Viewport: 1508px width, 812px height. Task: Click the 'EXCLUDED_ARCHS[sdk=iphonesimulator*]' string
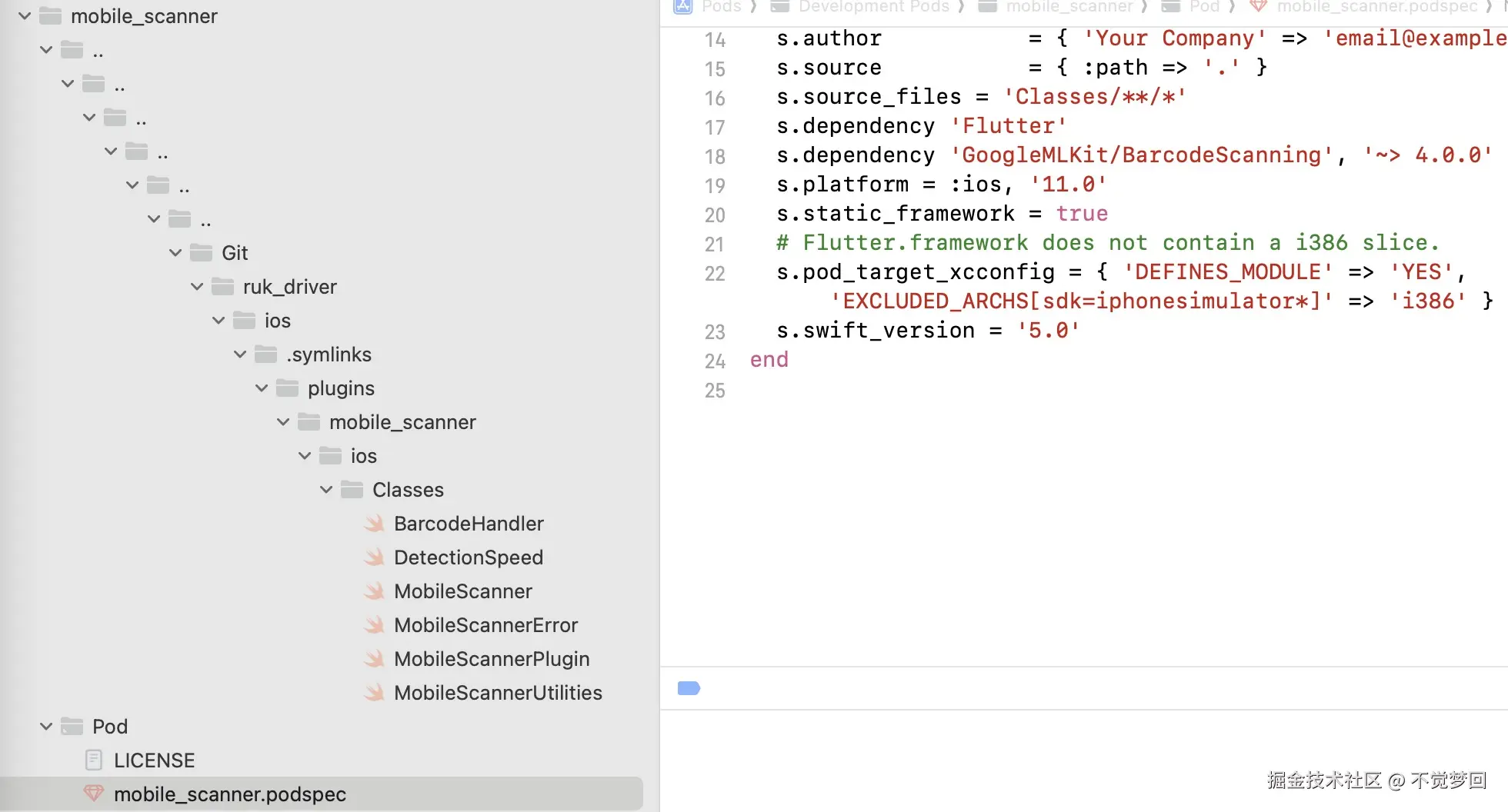(x=1082, y=301)
